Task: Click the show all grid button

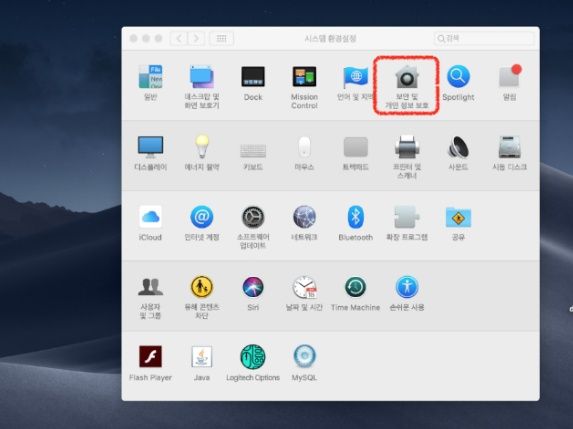Action: point(221,38)
